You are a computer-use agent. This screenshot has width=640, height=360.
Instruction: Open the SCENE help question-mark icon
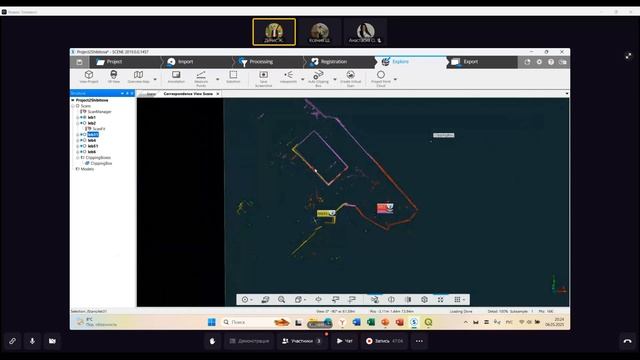pos(551,62)
